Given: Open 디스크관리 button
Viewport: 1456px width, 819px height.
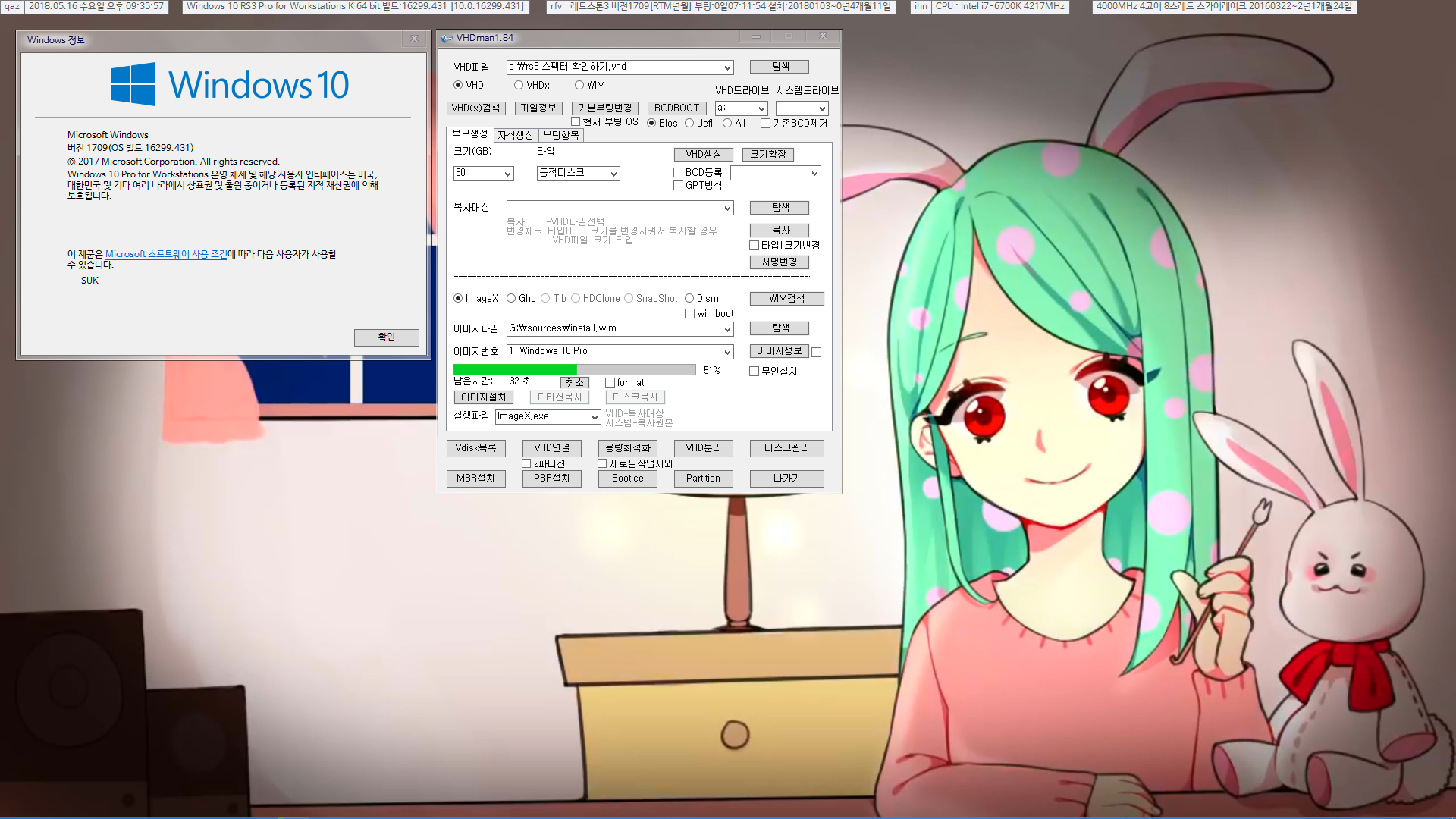Looking at the screenshot, I should pos(787,448).
